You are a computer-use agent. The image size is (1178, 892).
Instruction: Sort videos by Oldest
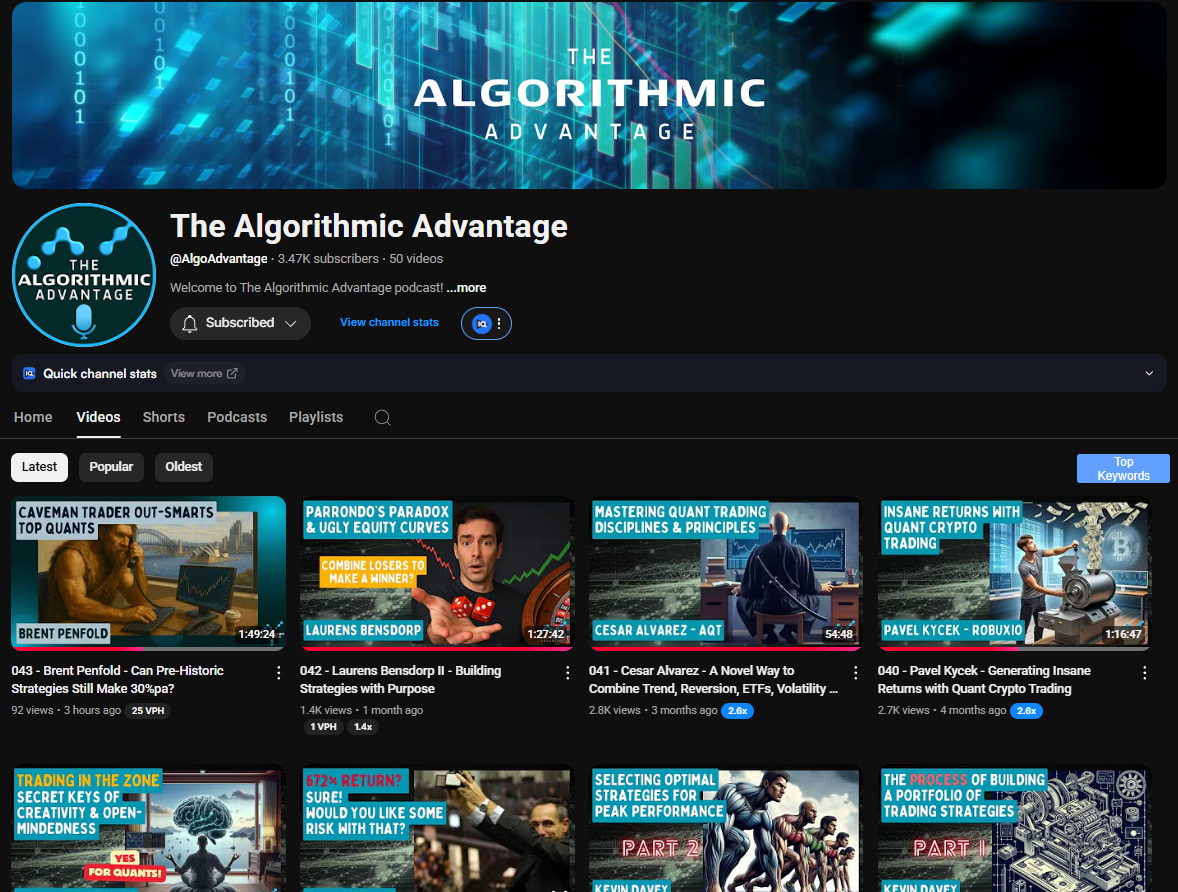183,467
